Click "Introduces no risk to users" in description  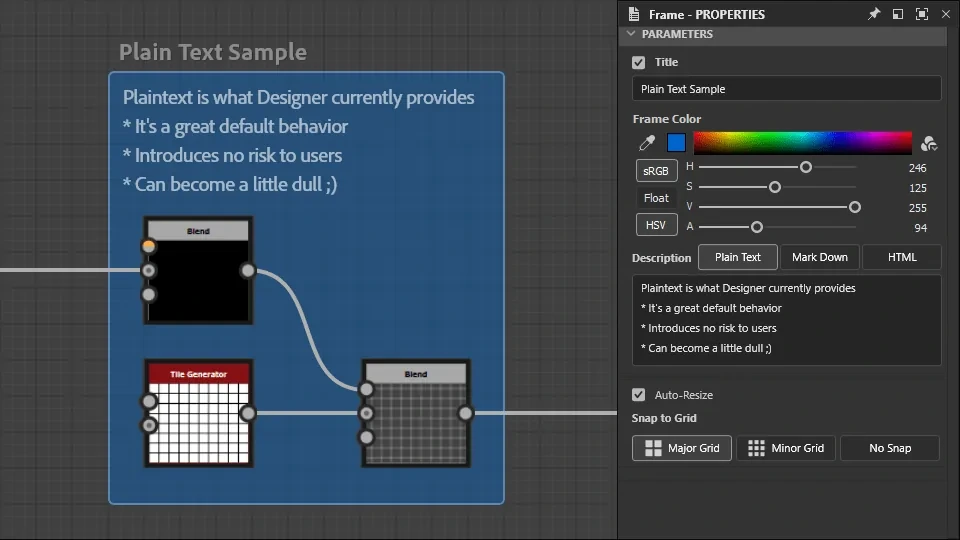(712, 328)
